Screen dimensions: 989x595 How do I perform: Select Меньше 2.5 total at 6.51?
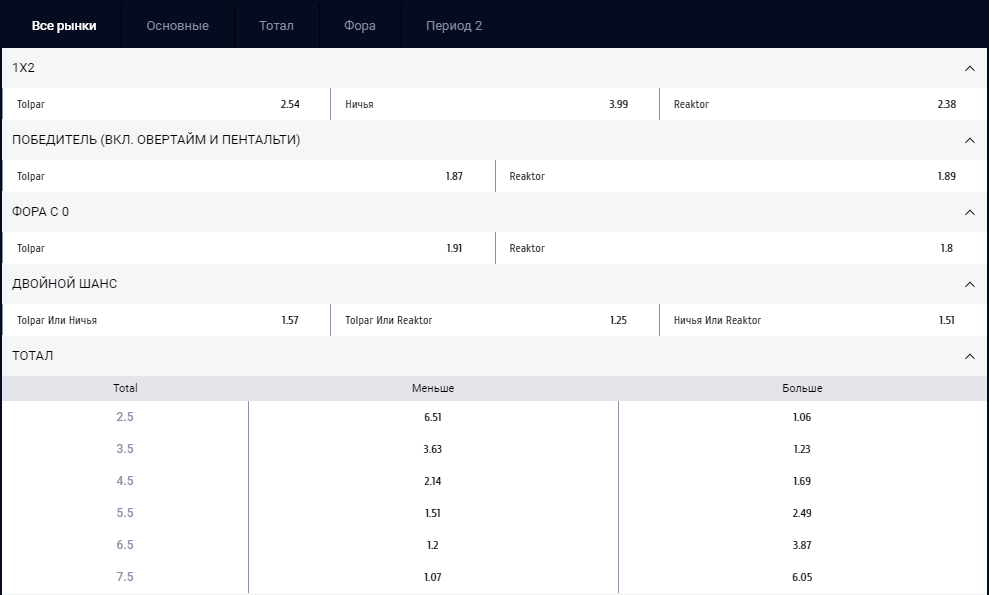(433, 417)
